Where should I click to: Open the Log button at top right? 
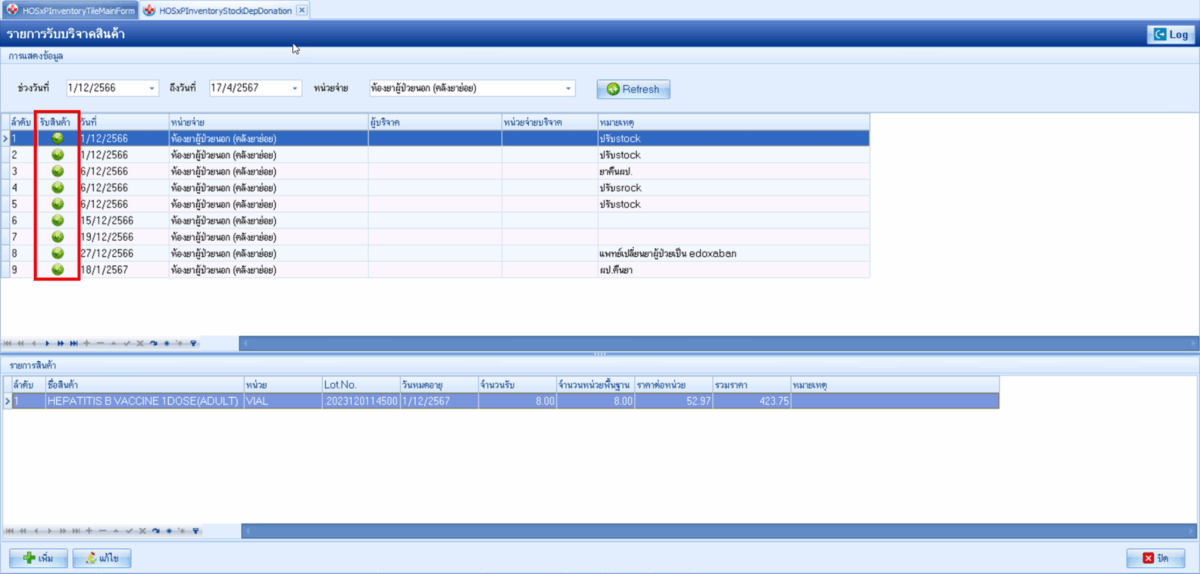pos(1170,34)
